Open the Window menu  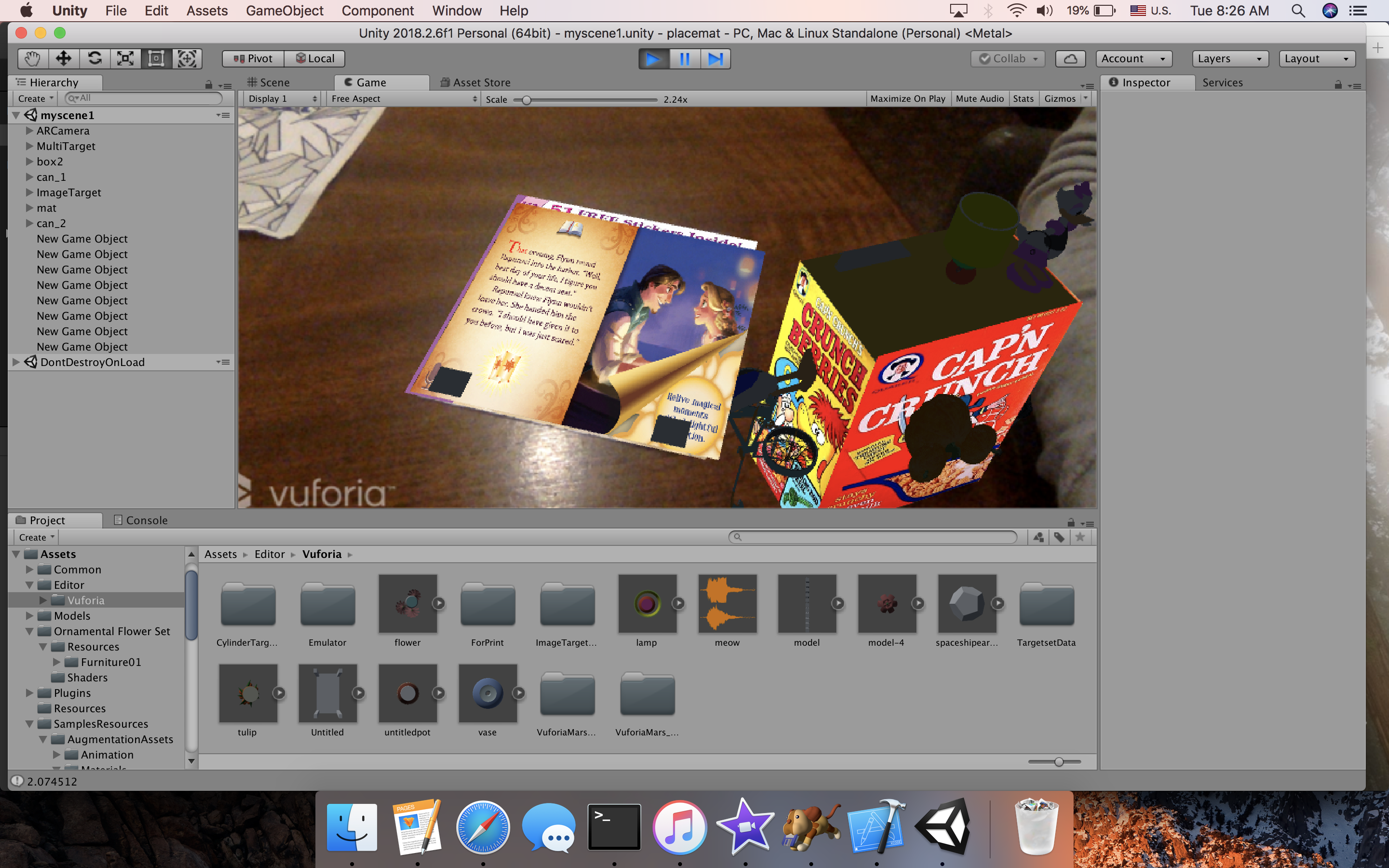[x=457, y=11]
